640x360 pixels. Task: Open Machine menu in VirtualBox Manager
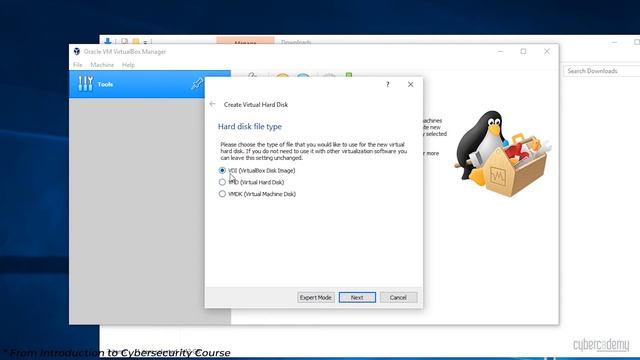pos(102,65)
